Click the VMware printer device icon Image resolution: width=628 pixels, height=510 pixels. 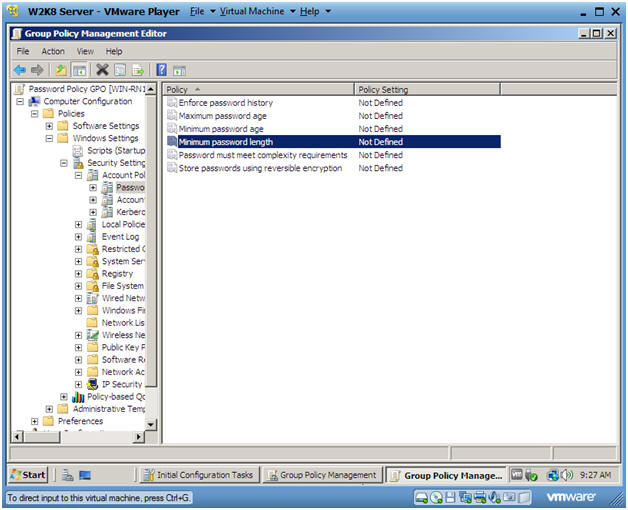pos(480,498)
